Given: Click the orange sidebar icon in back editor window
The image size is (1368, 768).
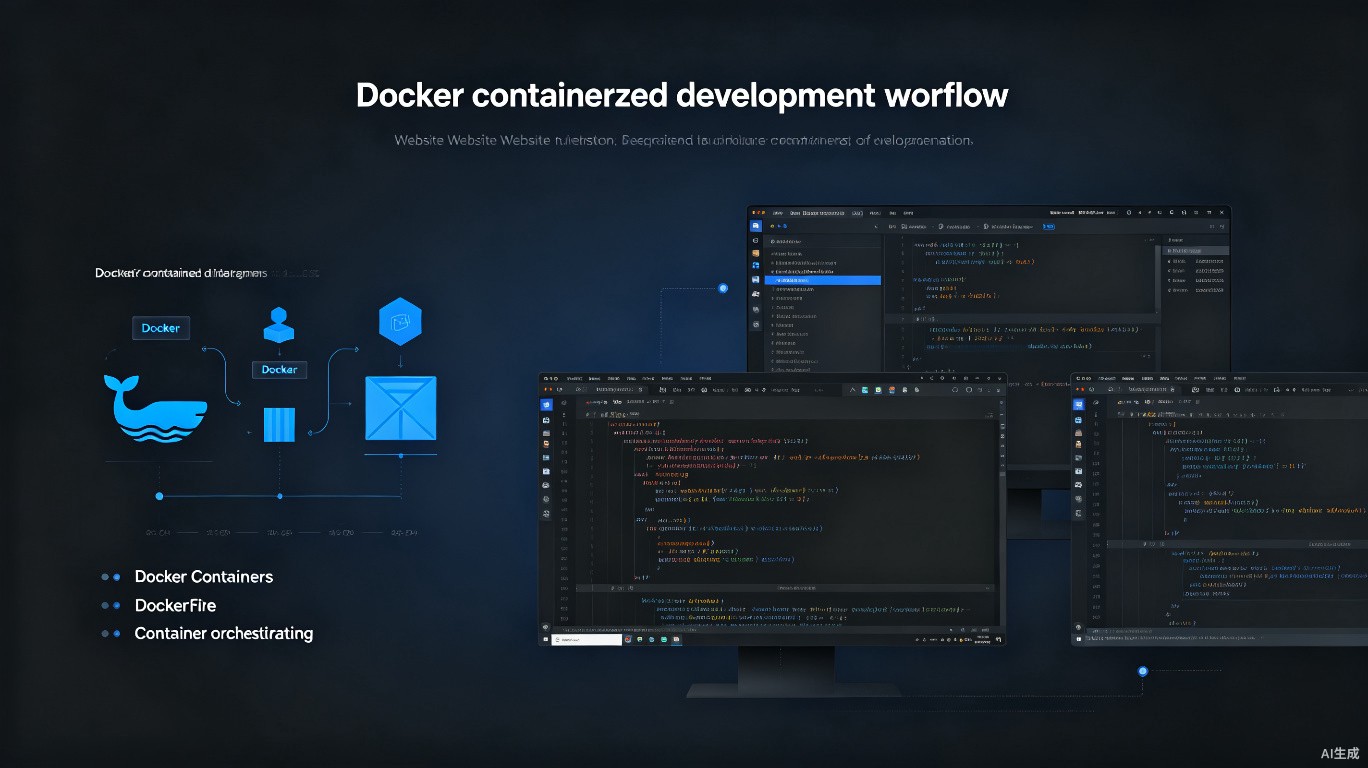Looking at the screenshot, I should pos(756,254).
